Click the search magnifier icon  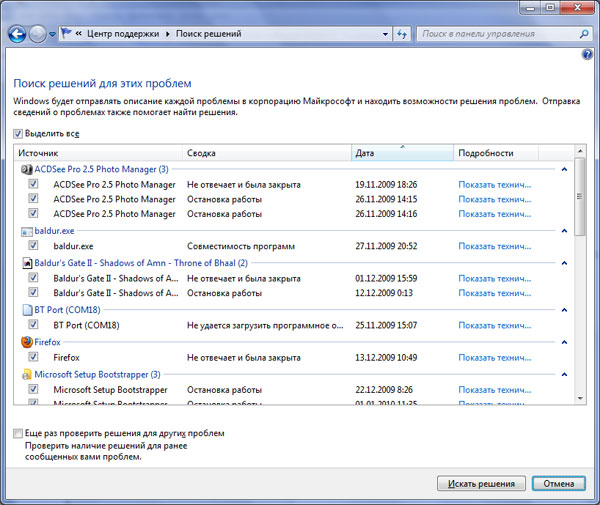click(x=584, y=34)
